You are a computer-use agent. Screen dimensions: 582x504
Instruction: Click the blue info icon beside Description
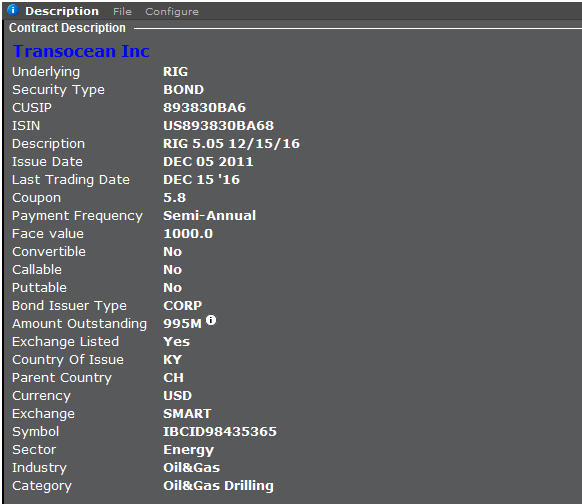point(13,10)
